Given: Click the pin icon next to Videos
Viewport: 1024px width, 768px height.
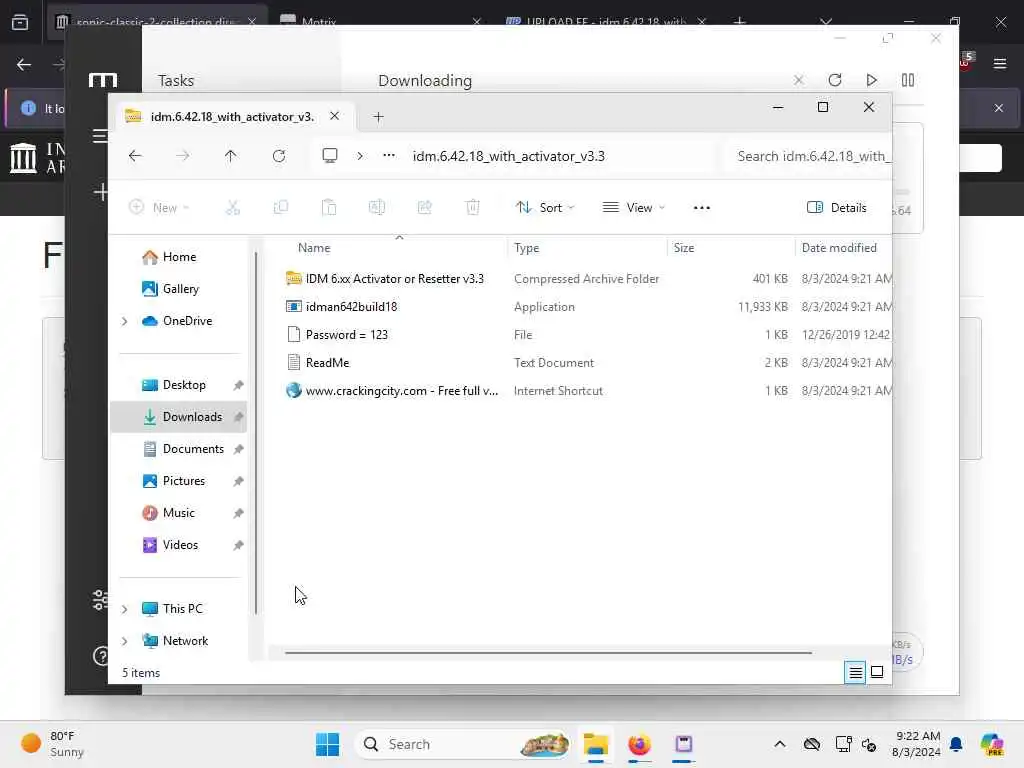Looking at the screenshot, I should (238, 545).
